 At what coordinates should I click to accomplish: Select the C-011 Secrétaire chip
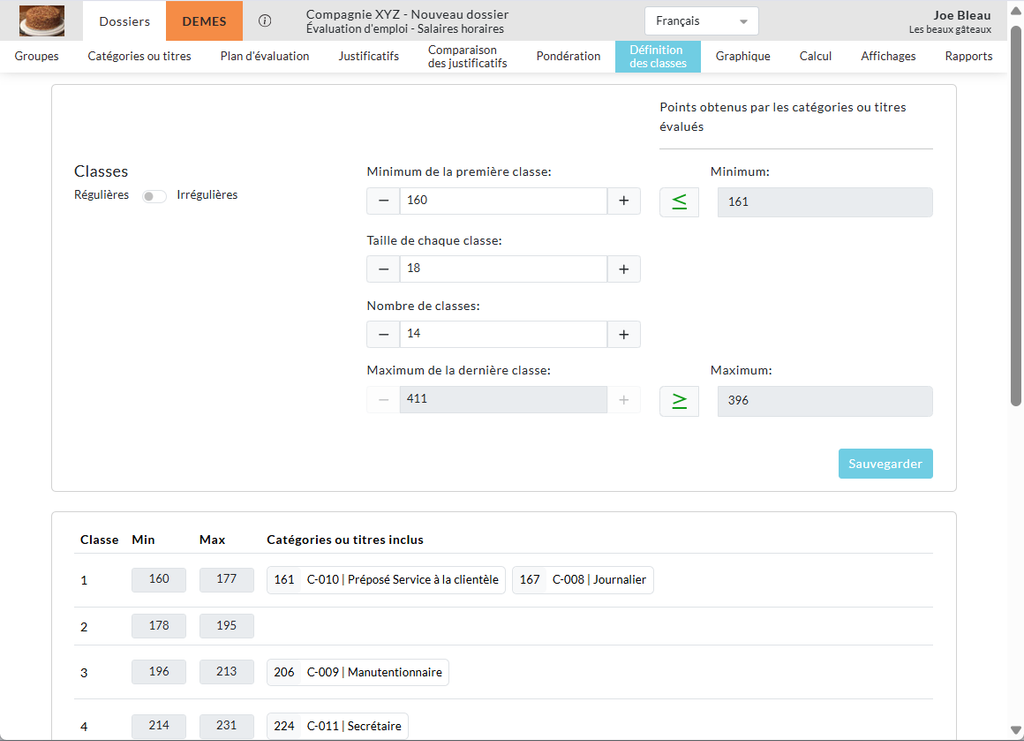pos(338,726)
